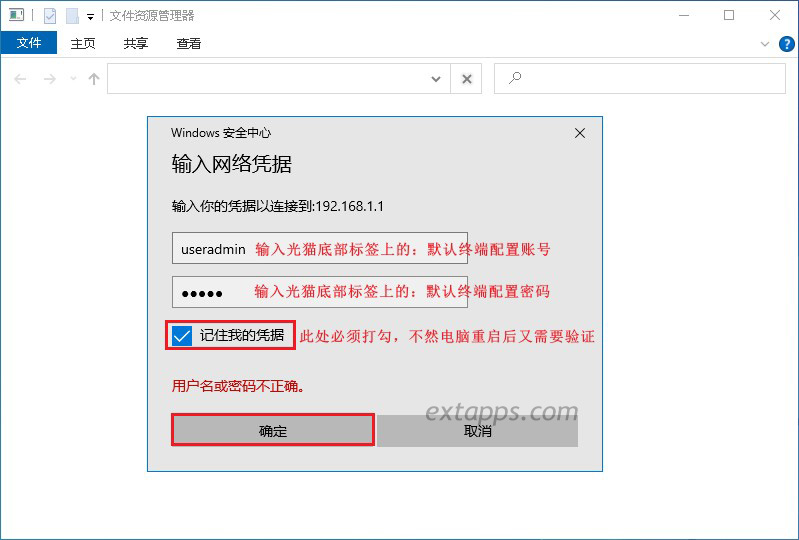
Task: Click the stop loading X button
Action: click(466, 79)
